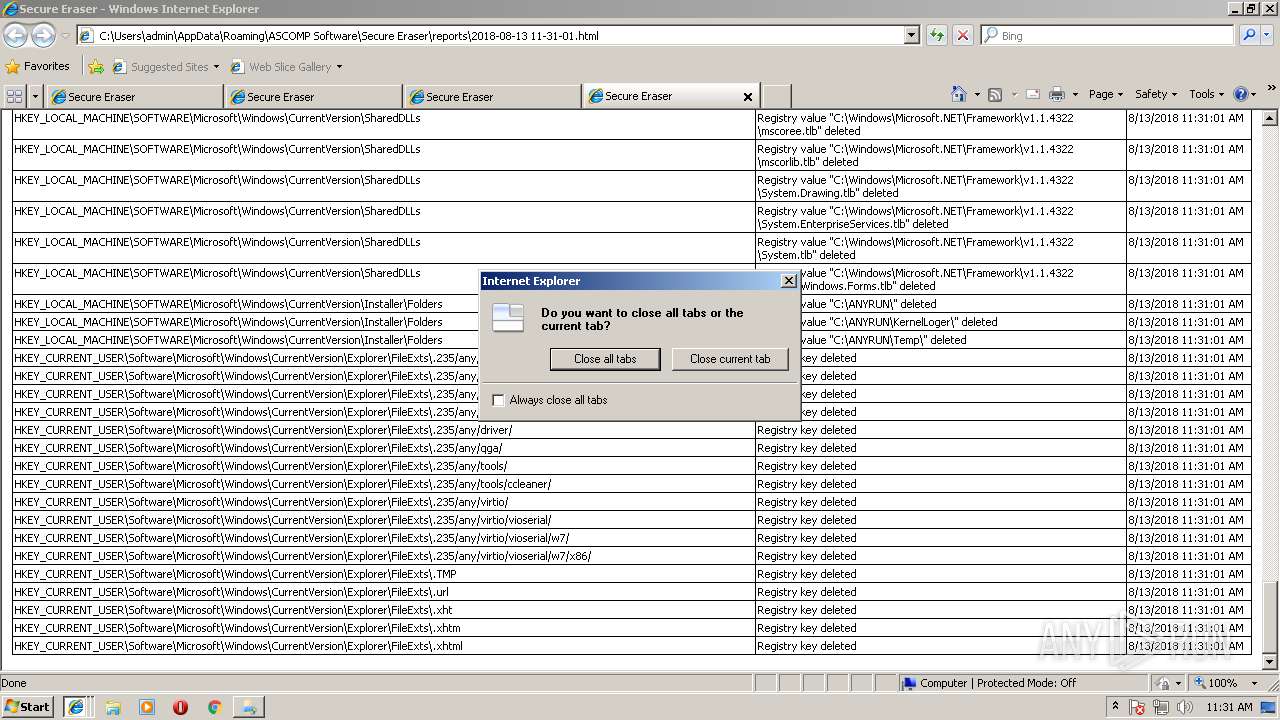The width and height of the screenshot is (1280, 720).
Task: Enable Always close all tabs checkbox
Action: click(x=498, y=400)
